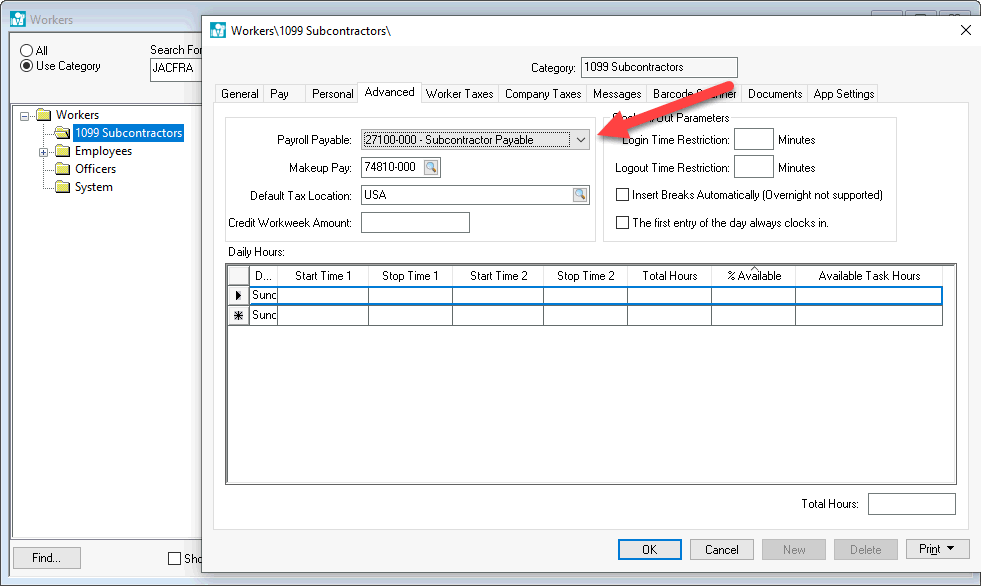This screenshot has height=586, width=981.
Task: Check first entry always clocks in
Action: click(x=623, y=223)
